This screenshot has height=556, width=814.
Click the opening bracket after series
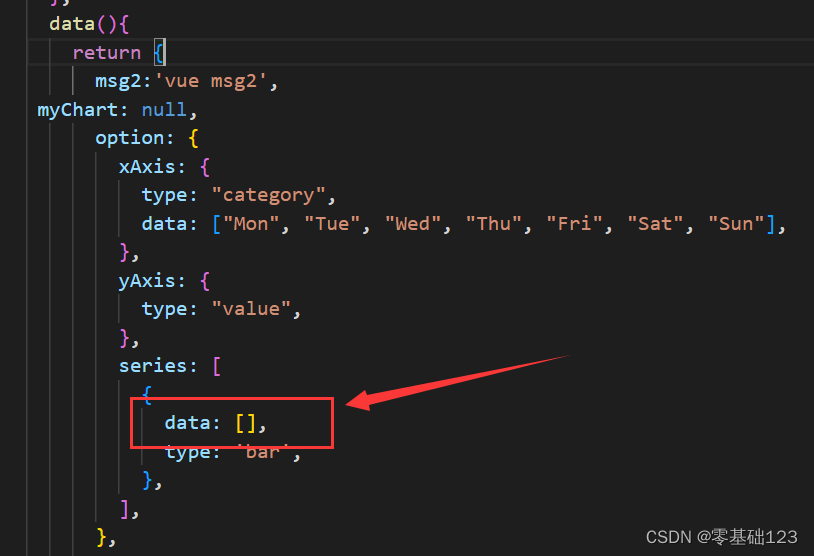pos(217,366)
